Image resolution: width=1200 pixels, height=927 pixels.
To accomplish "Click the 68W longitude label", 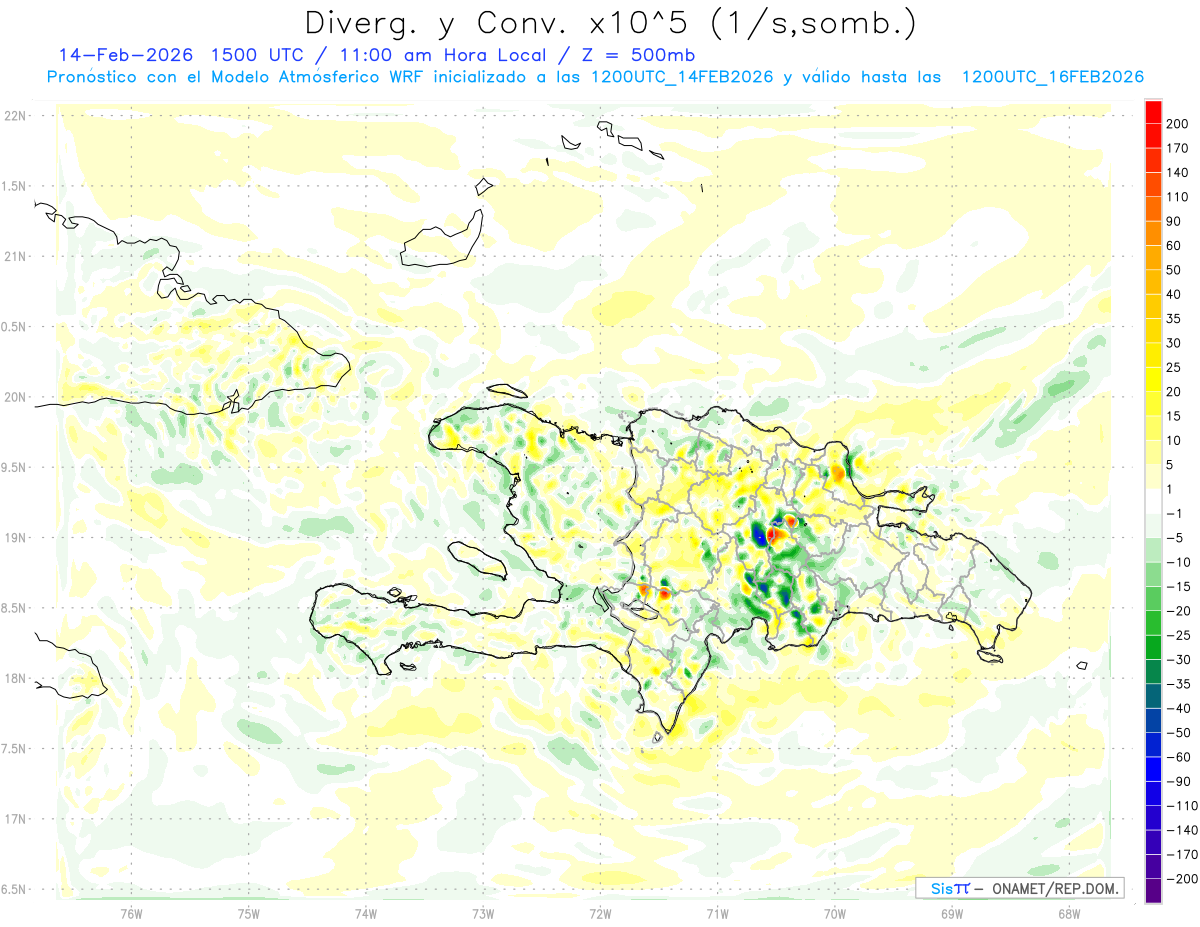I will [1069, 913].
